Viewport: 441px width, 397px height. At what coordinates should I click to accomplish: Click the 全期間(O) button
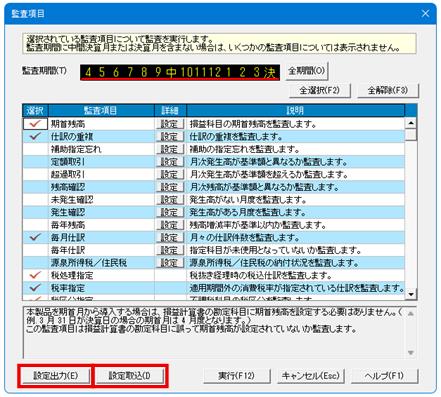(x=307, y=71)
